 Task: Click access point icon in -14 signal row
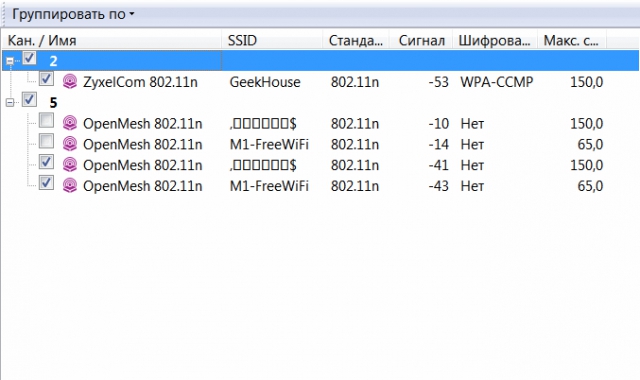click(70, 144)
